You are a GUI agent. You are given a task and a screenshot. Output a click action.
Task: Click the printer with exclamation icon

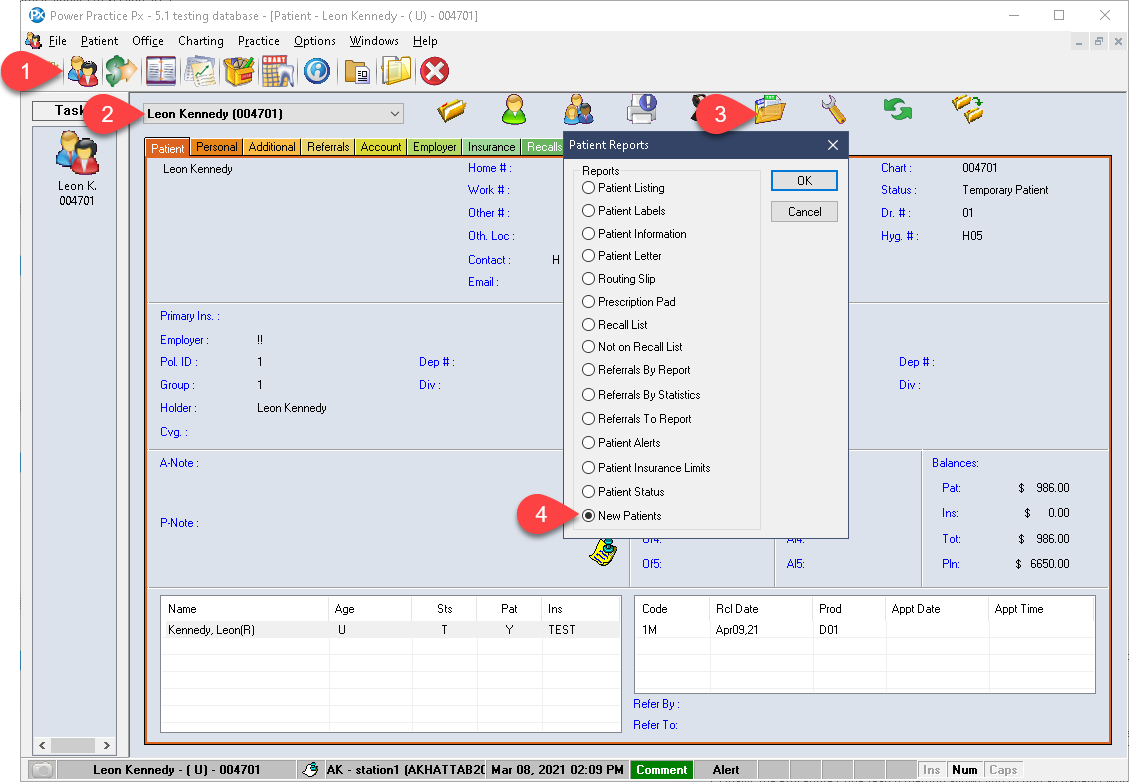[642, 109]
